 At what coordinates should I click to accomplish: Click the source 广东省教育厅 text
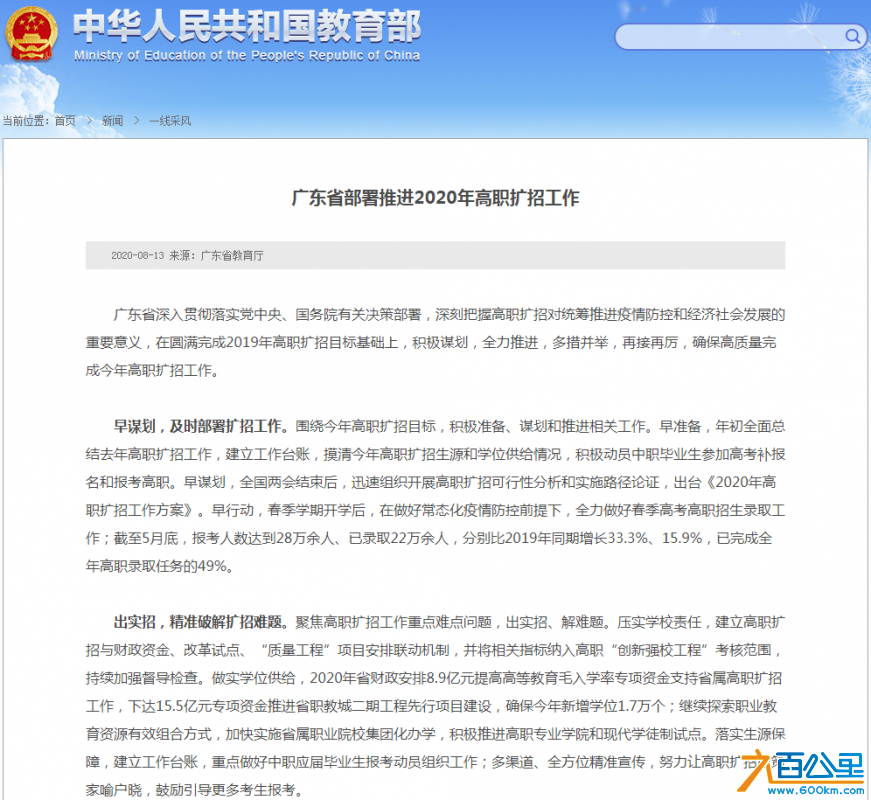[x=232, y=256]
